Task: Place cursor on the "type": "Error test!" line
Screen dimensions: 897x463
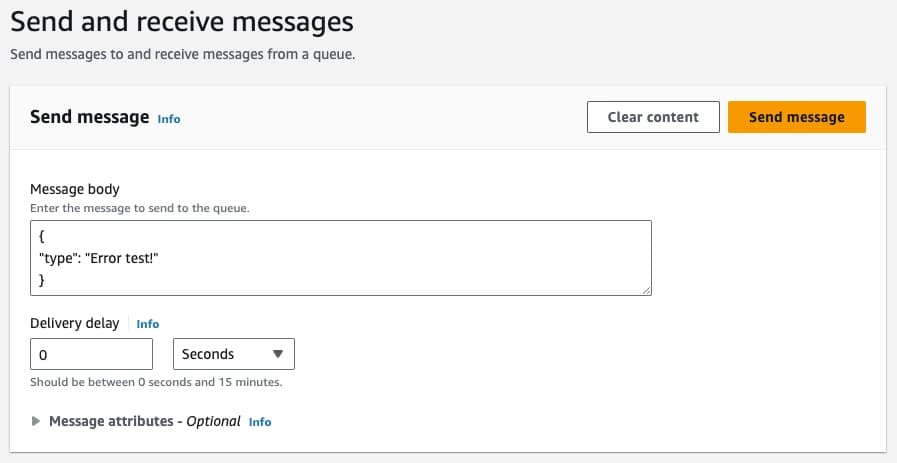Action: (x=98, y=259)
